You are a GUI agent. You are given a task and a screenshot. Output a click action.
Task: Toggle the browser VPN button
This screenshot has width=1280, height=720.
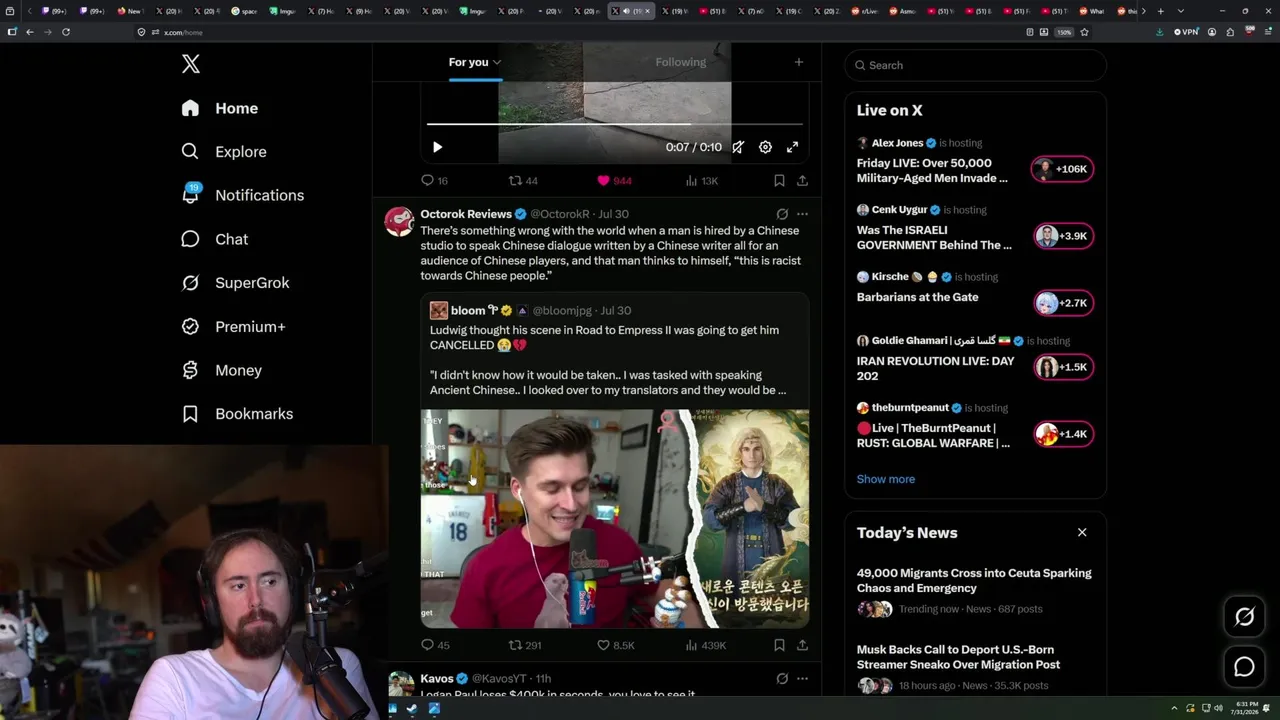point(1186,32)
